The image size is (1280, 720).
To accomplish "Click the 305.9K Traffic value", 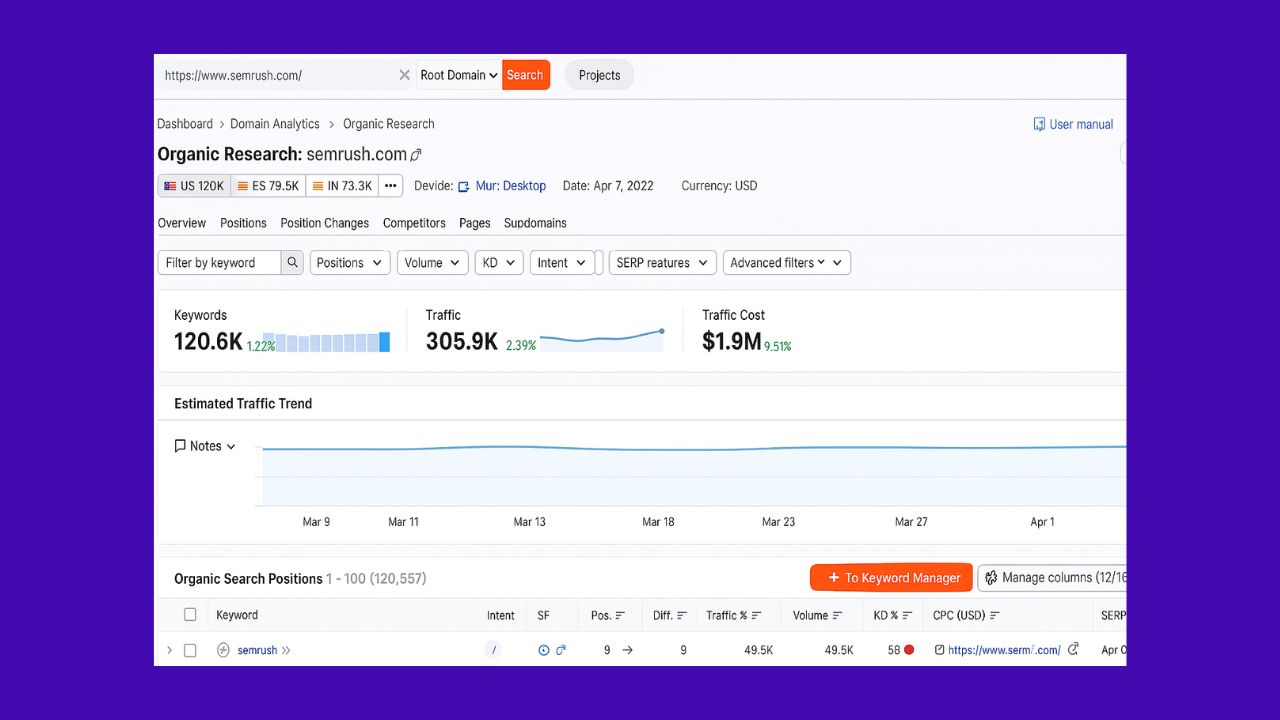I will pos(462,341).
